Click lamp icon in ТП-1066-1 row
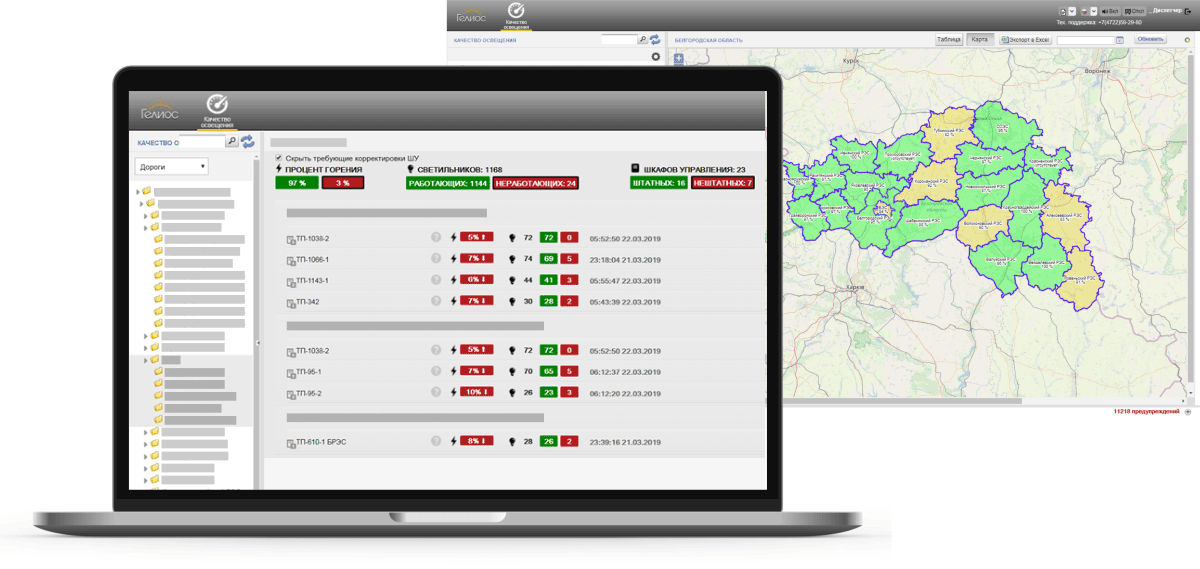This screenshot has height=569, width=1200. [513, 259]
